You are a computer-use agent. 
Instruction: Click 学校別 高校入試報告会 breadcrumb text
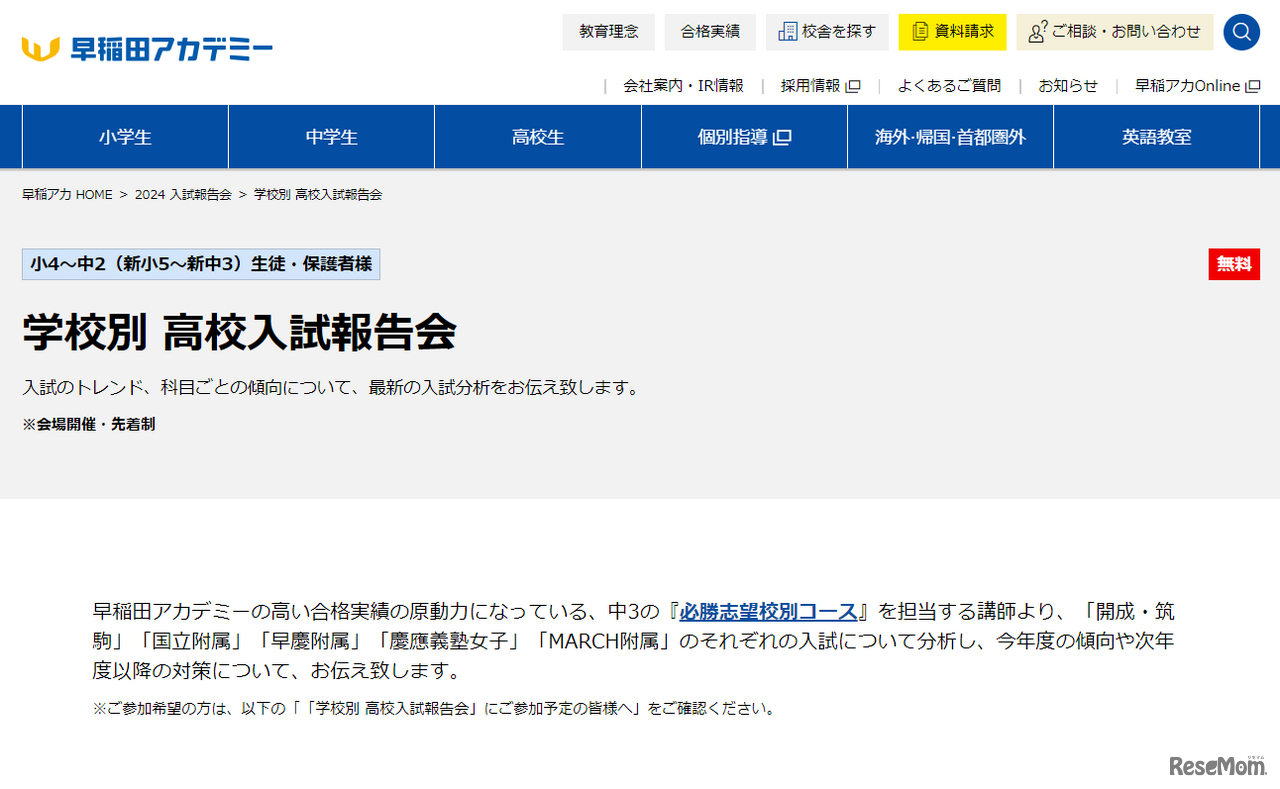pos(318,195)
